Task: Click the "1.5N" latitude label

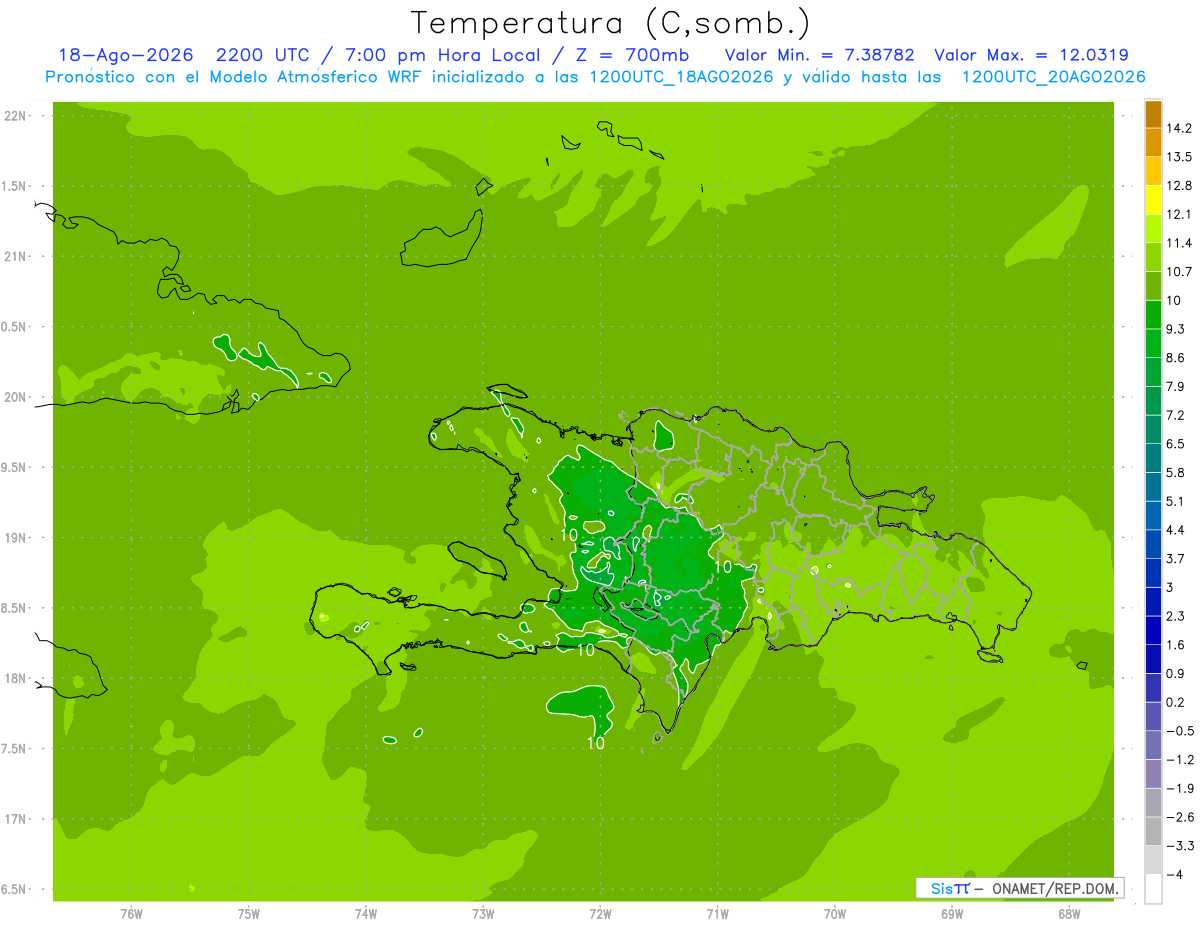Action: point(15,186)
